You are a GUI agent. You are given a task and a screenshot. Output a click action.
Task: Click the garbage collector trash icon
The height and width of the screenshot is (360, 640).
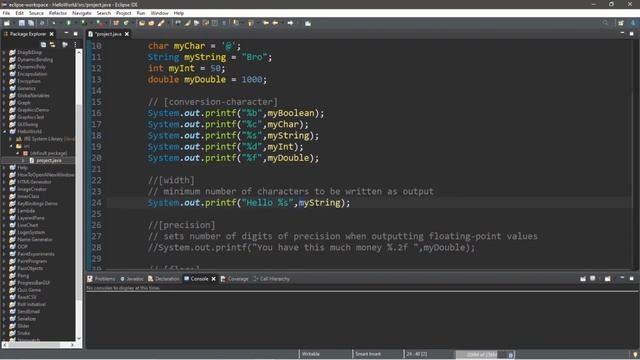tap(511, 354)
